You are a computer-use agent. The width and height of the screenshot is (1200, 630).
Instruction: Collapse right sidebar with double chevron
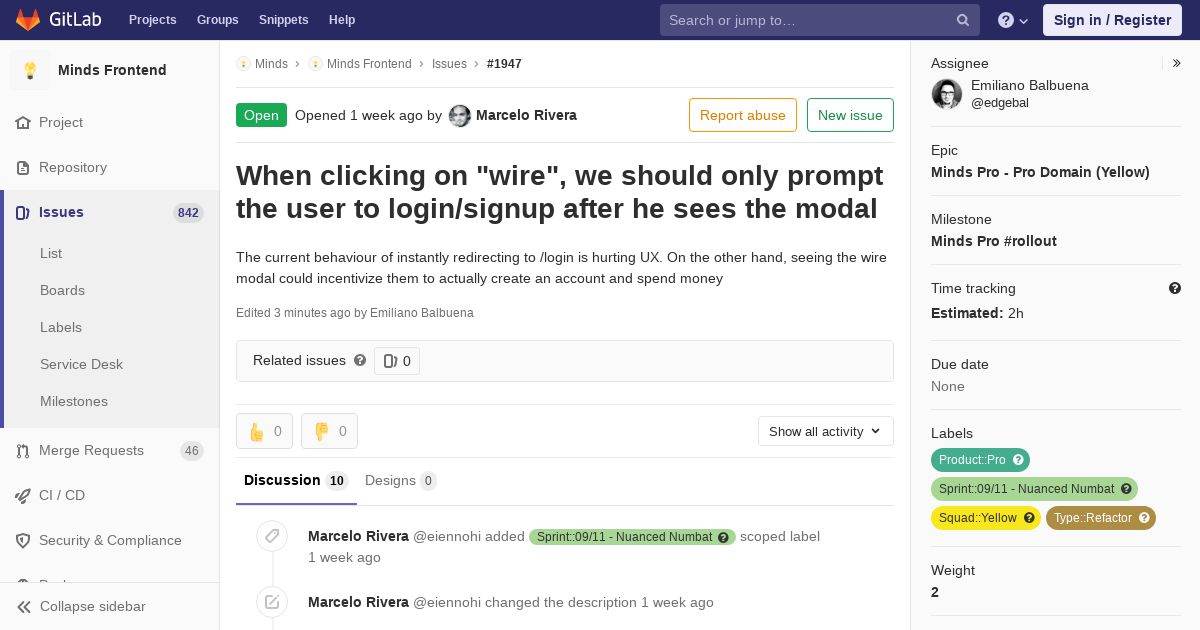click(x=1177, y=63)
